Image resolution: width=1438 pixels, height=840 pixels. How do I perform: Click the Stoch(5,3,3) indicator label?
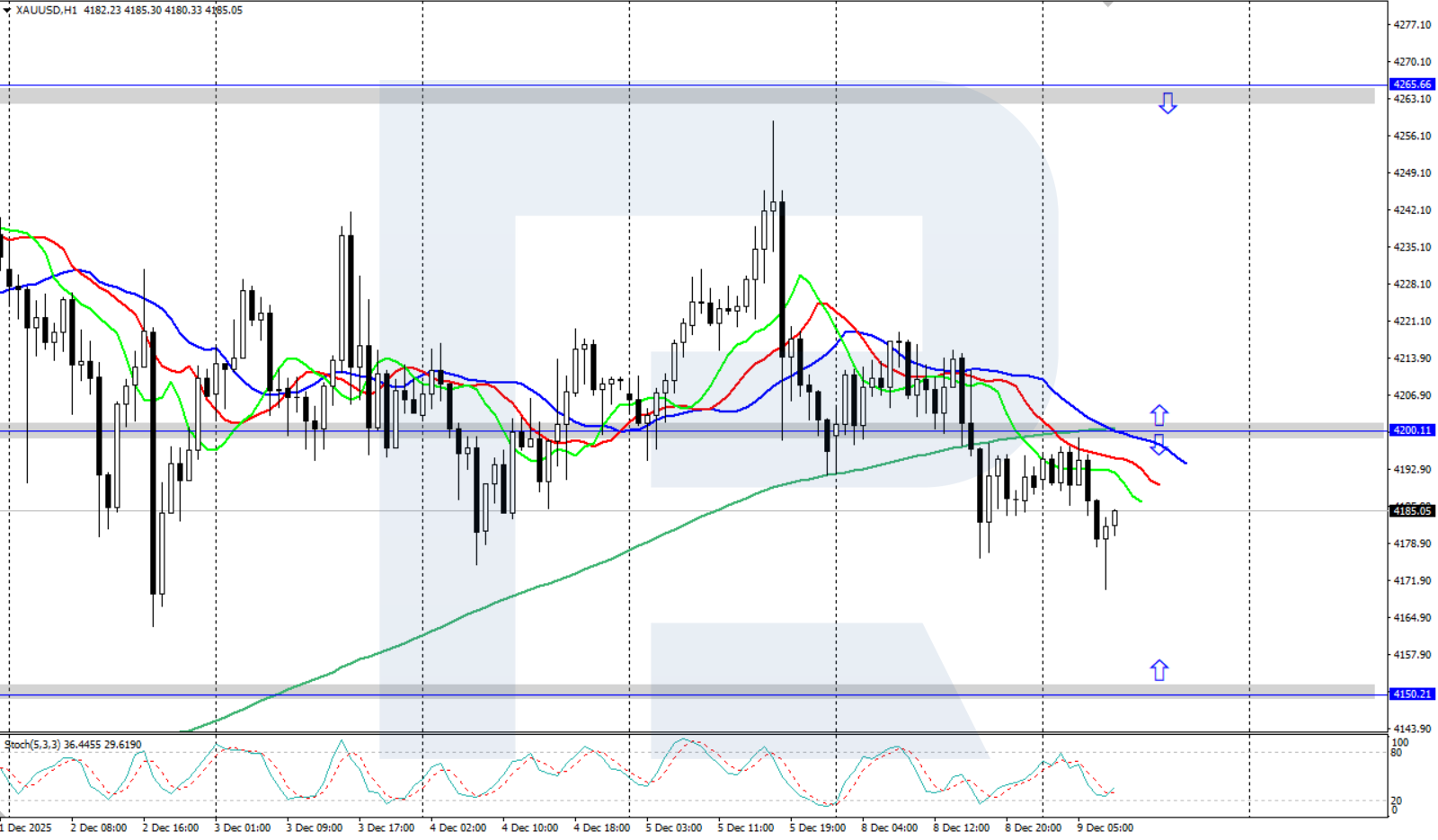point(32,745)
